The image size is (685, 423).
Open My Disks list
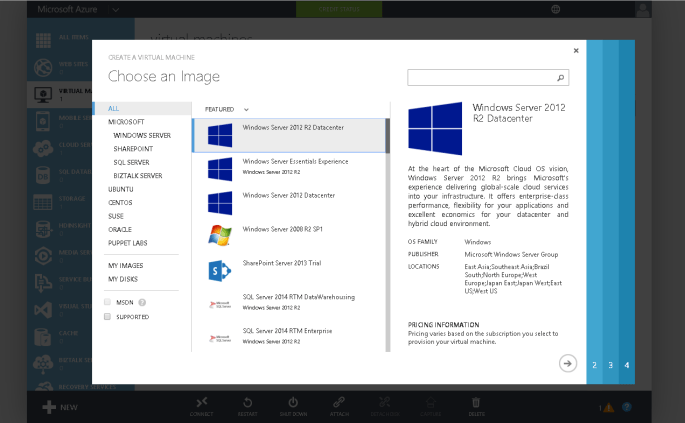click(x=123, y=279)
